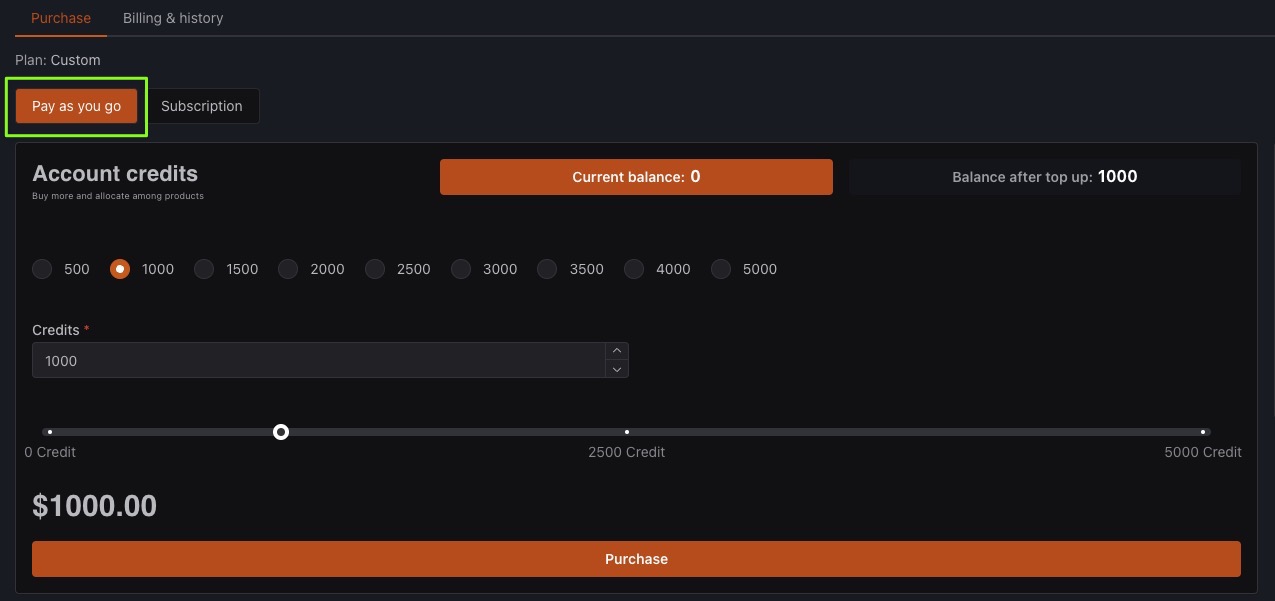Pick the 4000 credits radio option
Image resolution: width=1275 pixels, height=601 pixels.
click(634, 269)
